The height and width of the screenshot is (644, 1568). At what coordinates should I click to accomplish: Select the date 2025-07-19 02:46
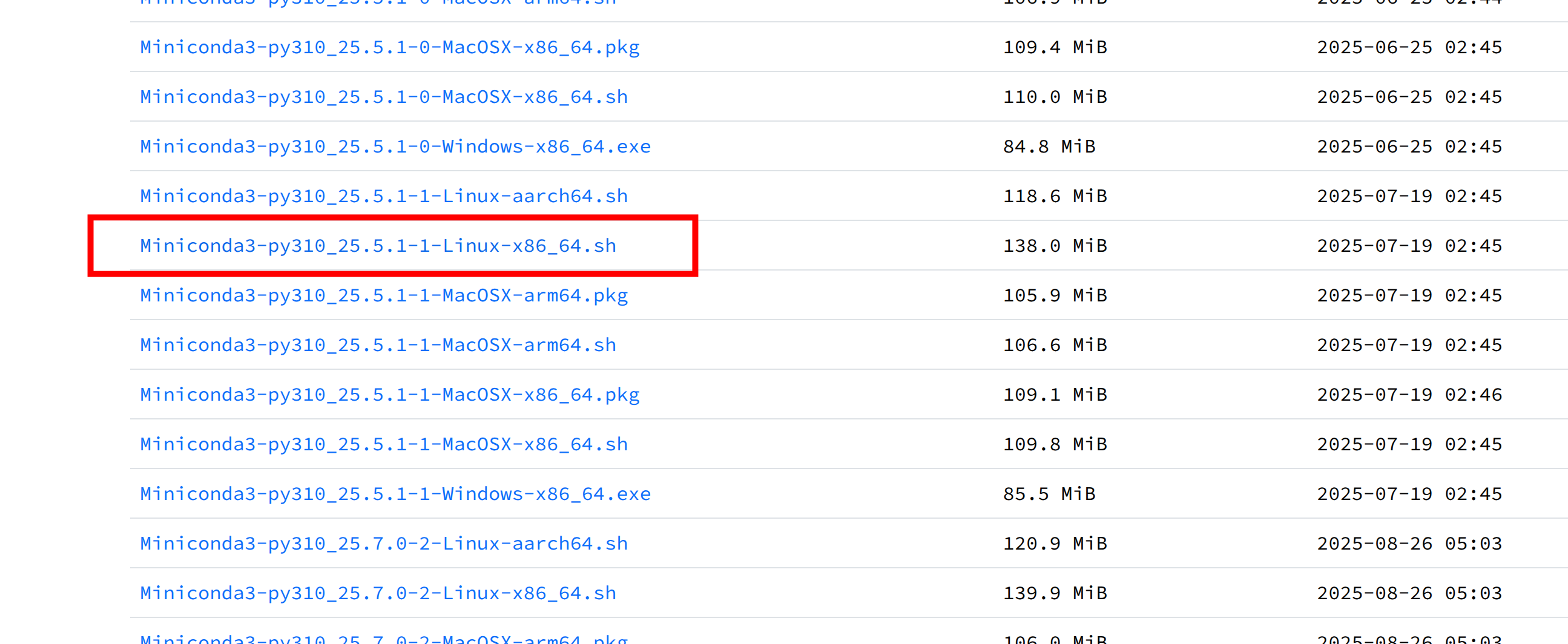pos(1410,395)
